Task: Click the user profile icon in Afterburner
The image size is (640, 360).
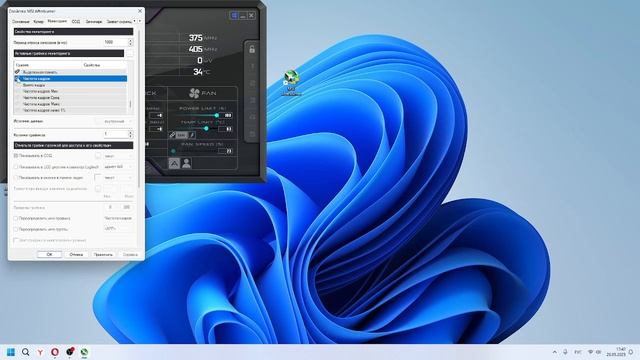Action: click(x=186, y=163)
